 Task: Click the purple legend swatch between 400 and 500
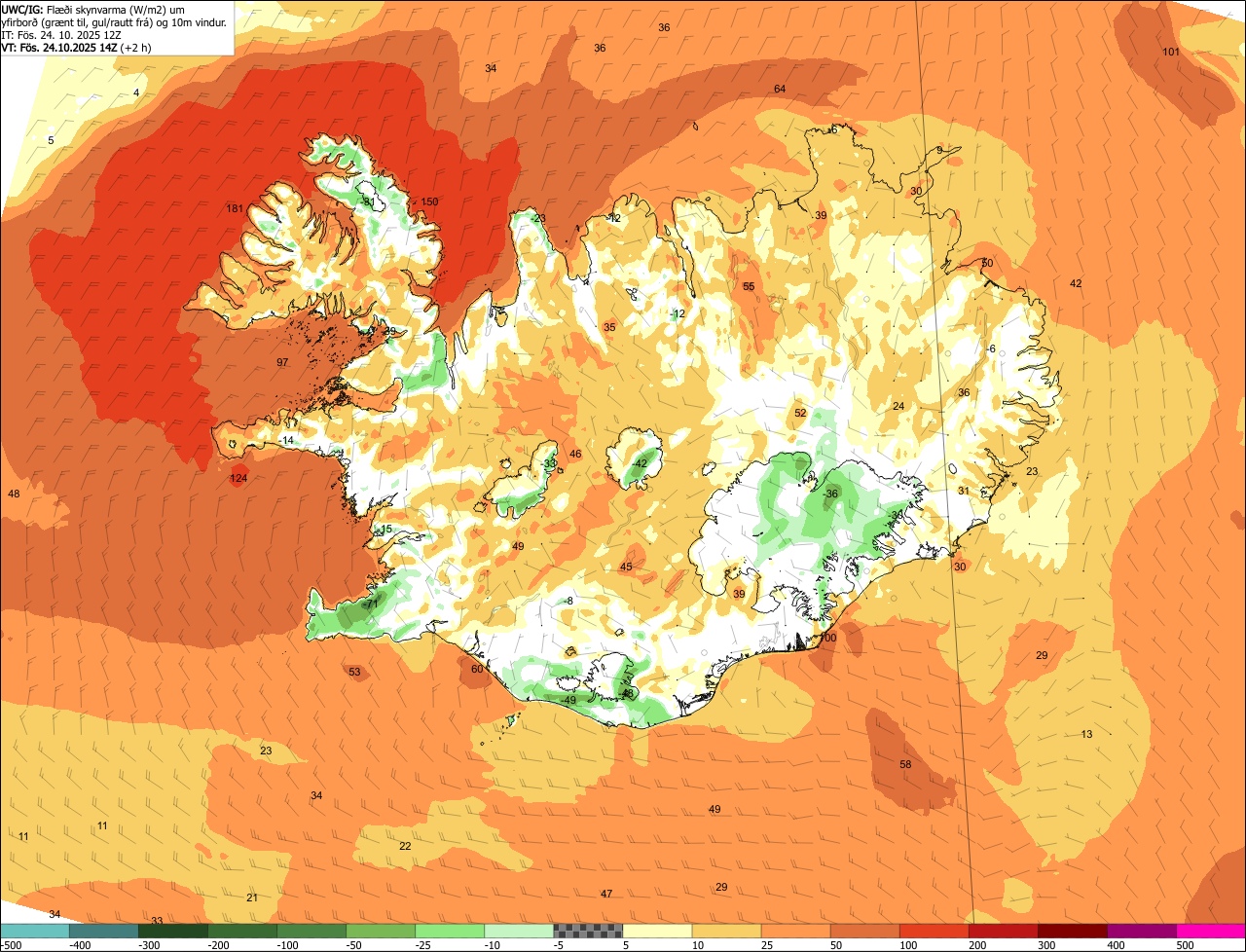[x=1141, y=931]
